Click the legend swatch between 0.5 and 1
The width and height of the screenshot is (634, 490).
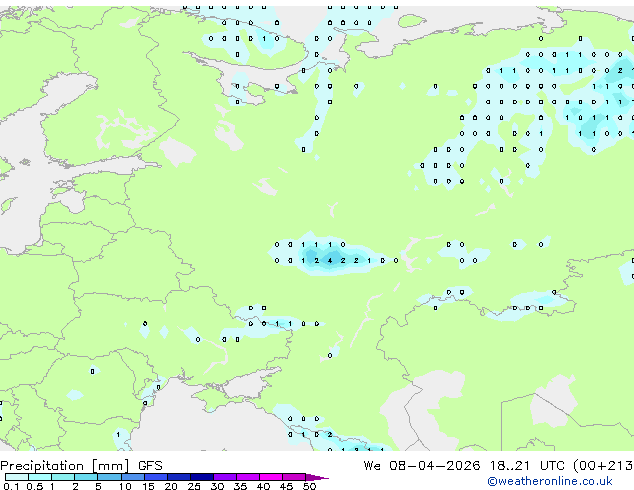[x=40, y=477]
